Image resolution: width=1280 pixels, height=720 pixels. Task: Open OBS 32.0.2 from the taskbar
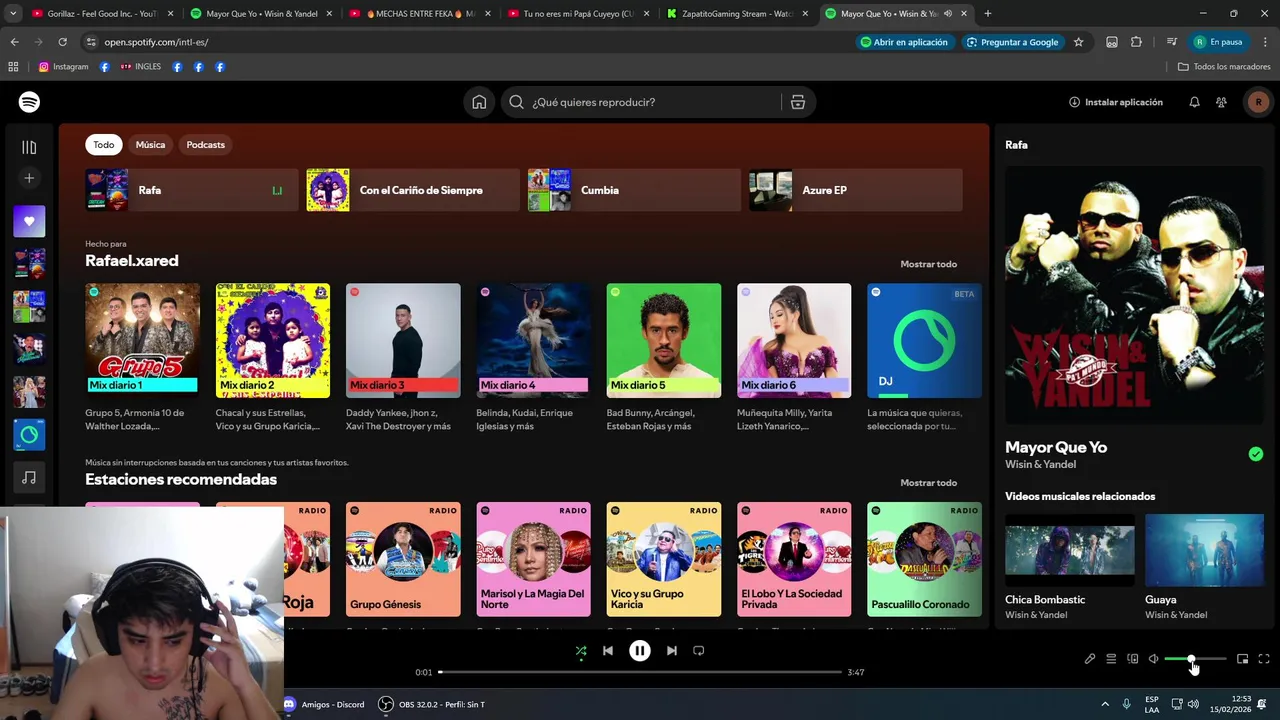pos(432,704)
